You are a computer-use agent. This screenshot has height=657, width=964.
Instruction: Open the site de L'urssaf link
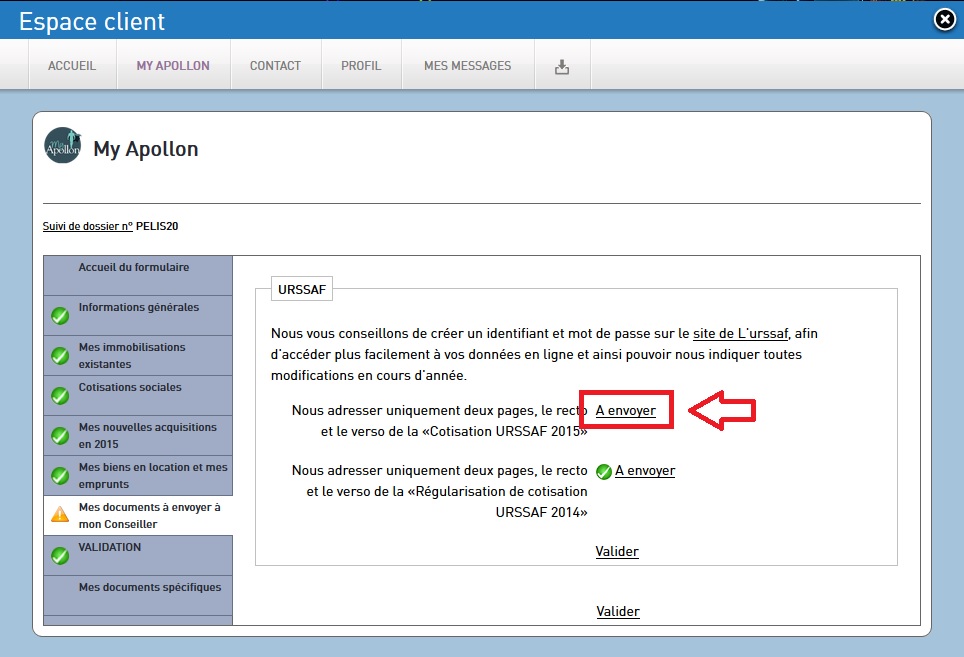[x=740, y=334]
